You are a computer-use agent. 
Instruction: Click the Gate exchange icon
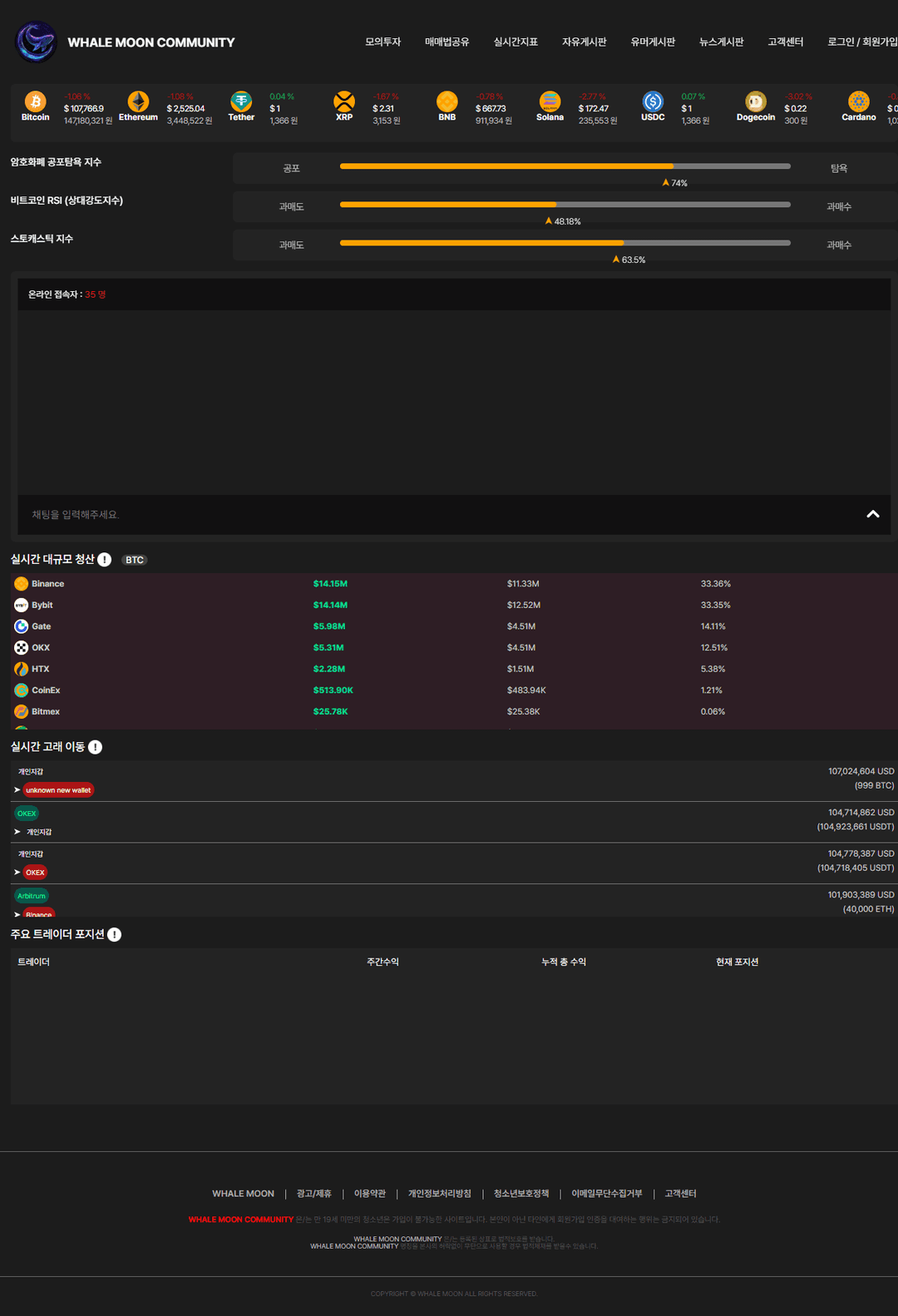[22, 626]
